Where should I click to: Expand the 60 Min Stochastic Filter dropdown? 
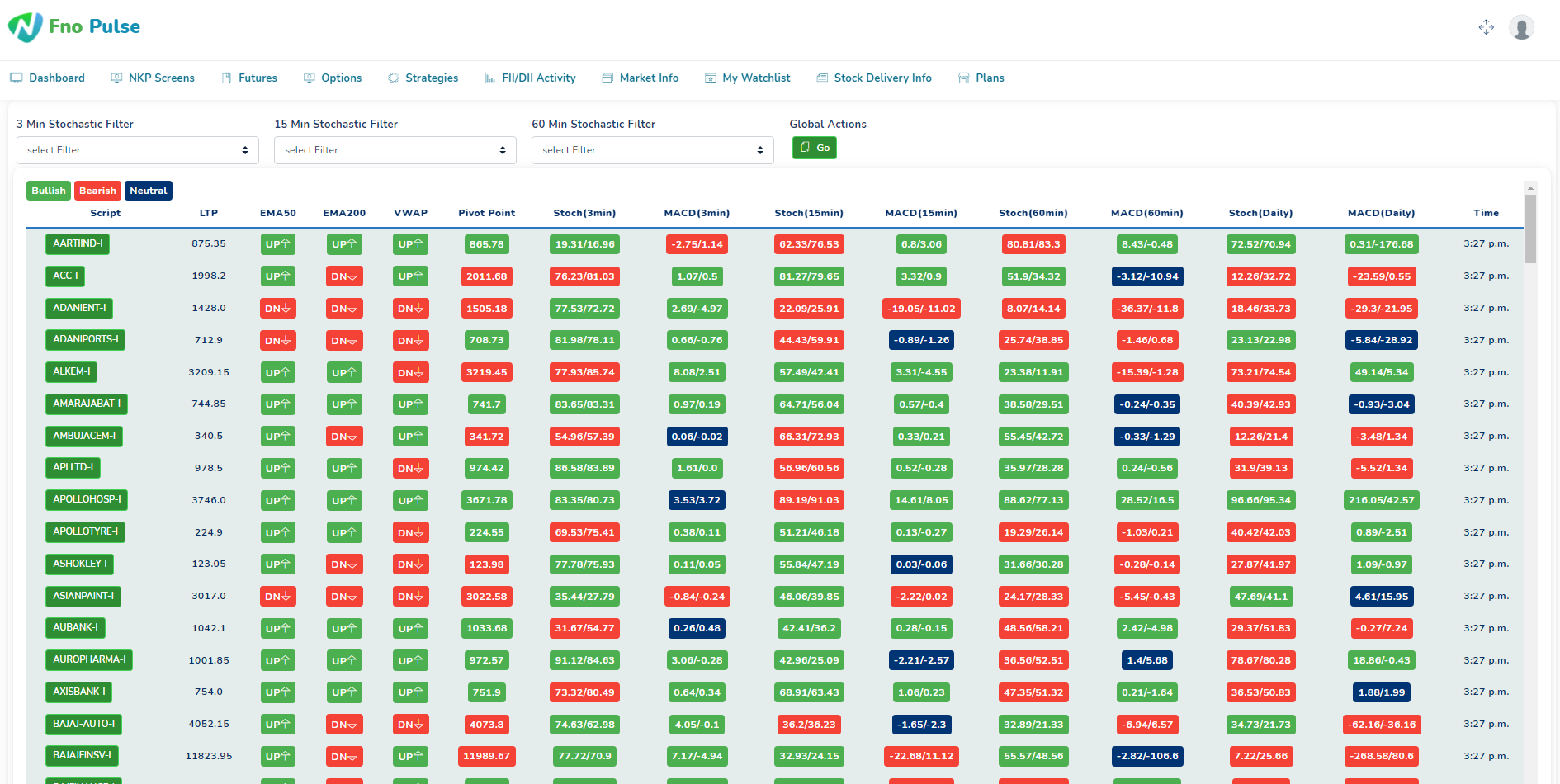point(653,150)
